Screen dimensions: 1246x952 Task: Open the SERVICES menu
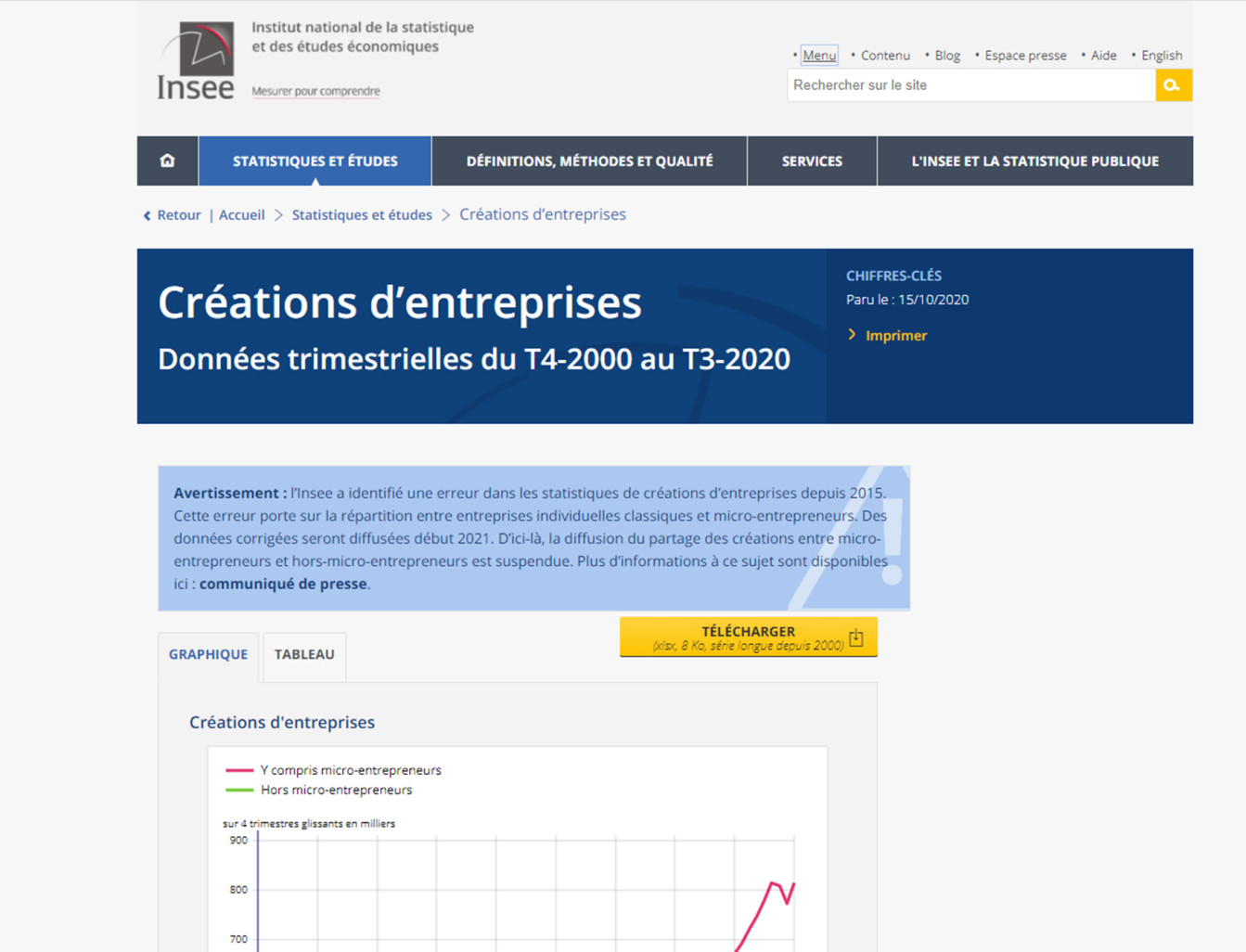(x=812, y=161)
